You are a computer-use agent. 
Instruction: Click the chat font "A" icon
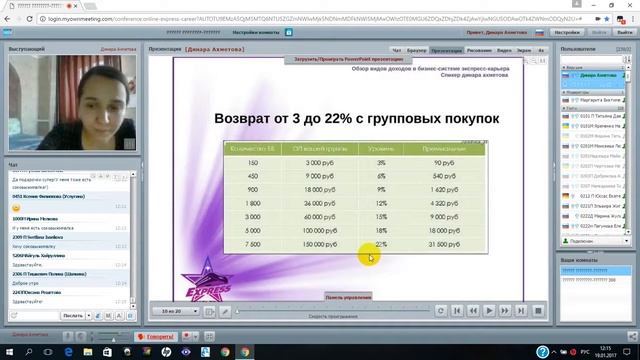(x=119, y=316)
